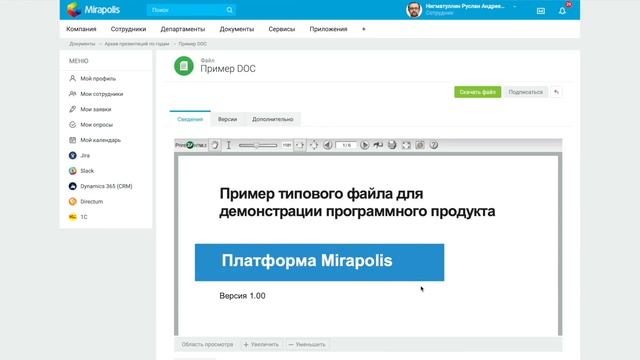This screenshot has height=360, width=640.
Task: Open the Сотрудники menu
Action: tap(128, 29)
